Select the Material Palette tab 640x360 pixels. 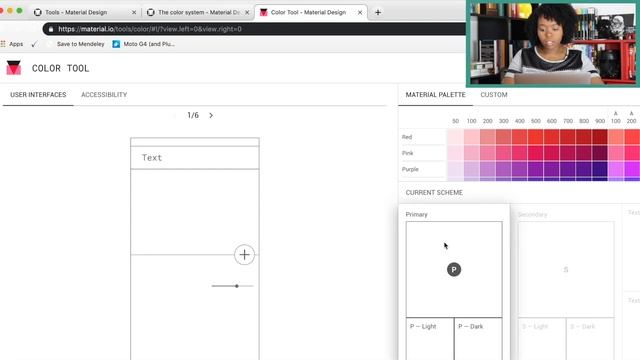436,95
